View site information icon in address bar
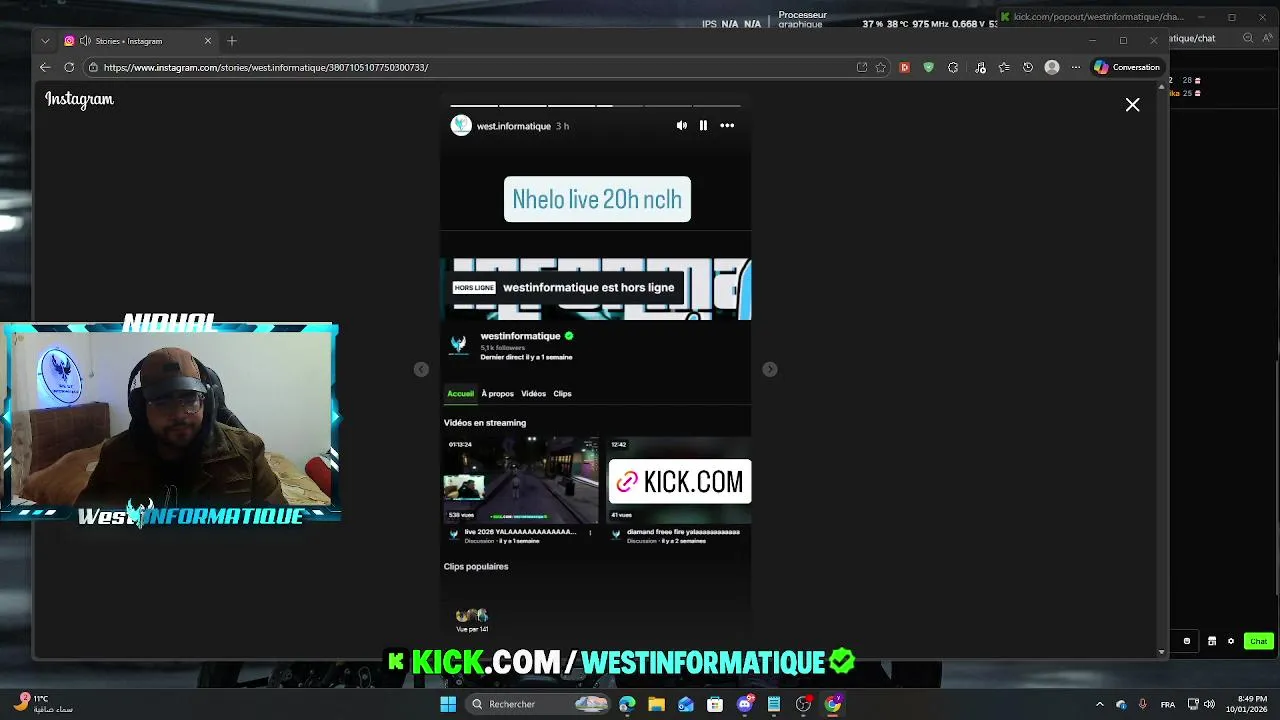Screen dimensions: 1280x720 [93, 67]
